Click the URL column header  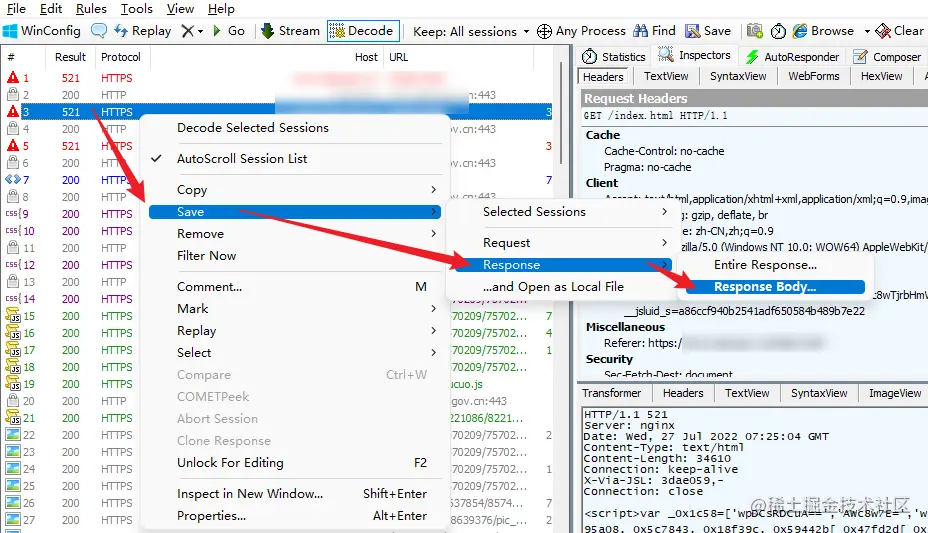398,57
